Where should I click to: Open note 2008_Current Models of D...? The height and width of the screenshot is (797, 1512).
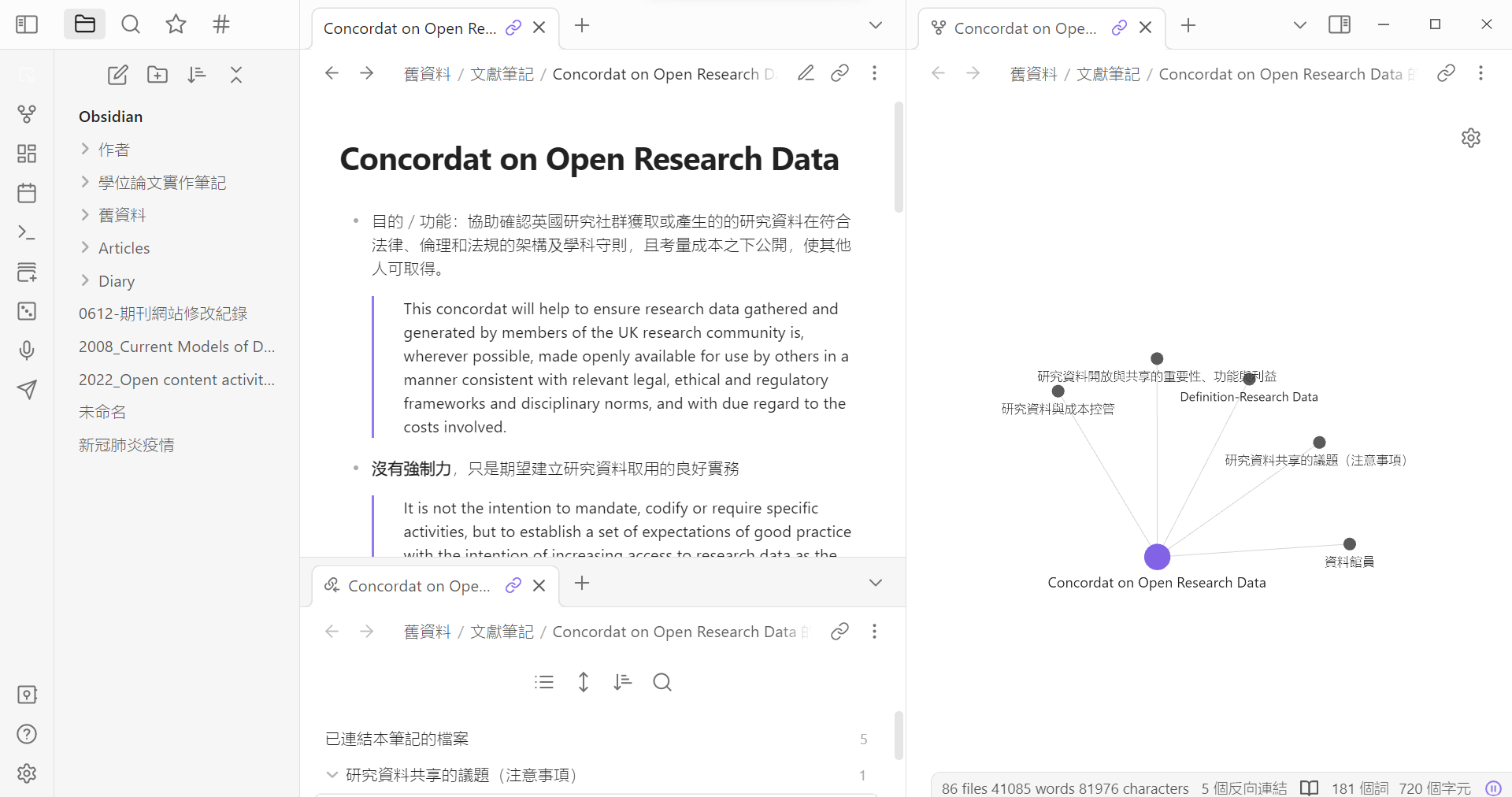[177, 347]
